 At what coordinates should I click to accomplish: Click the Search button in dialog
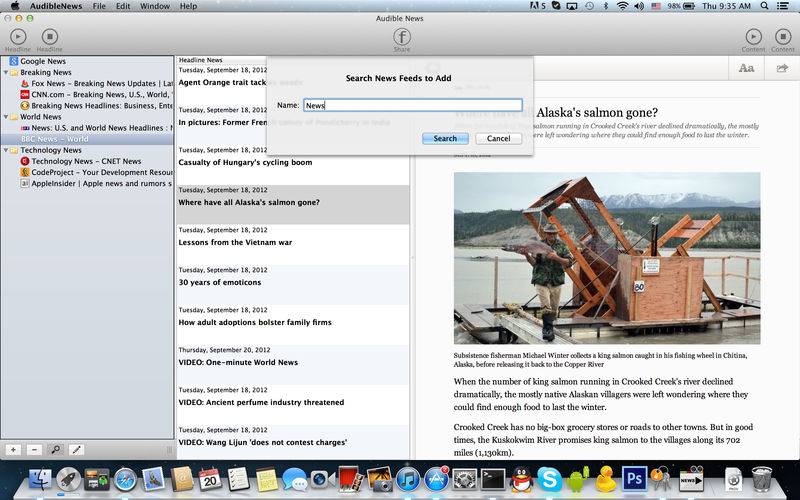click(445, 138)
